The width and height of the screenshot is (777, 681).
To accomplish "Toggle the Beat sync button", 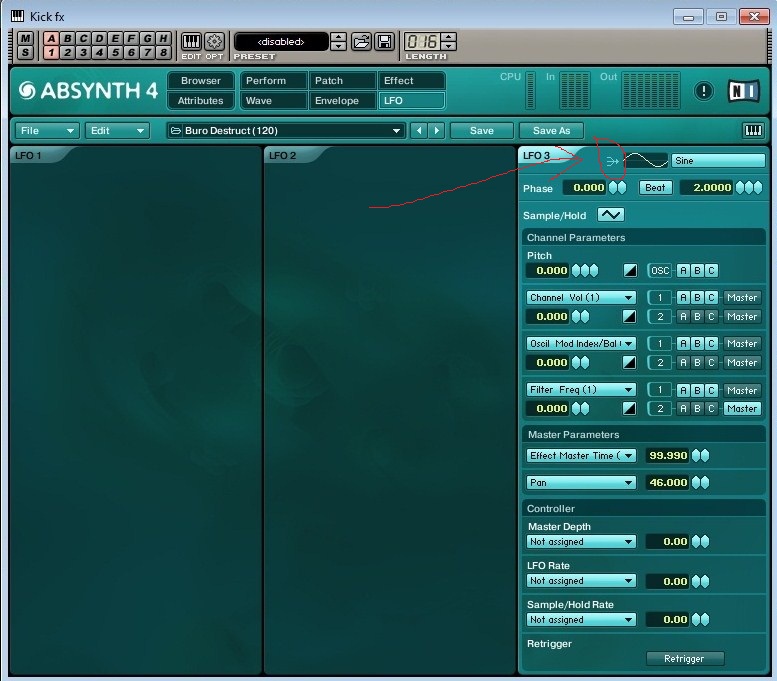I will point(655,187).
